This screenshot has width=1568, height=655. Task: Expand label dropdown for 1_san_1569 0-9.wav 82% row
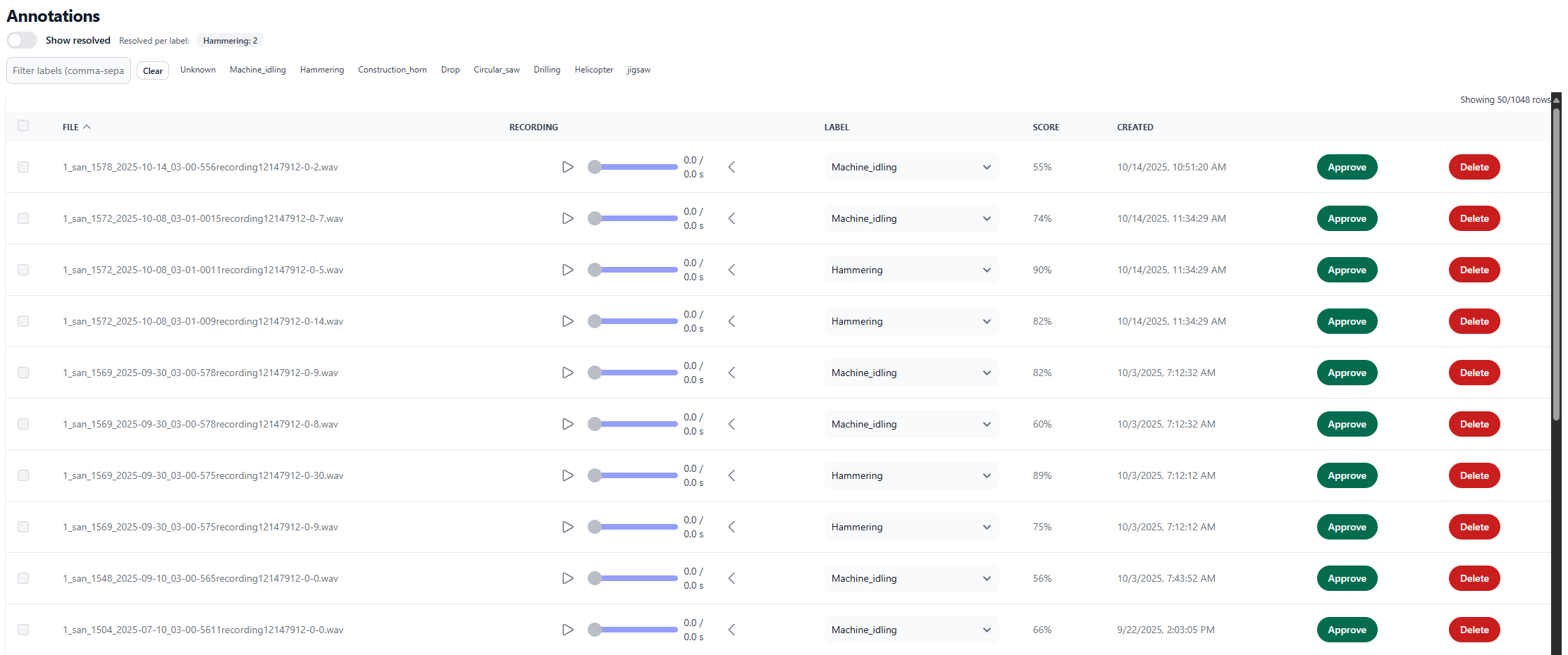tap(910, 373)
